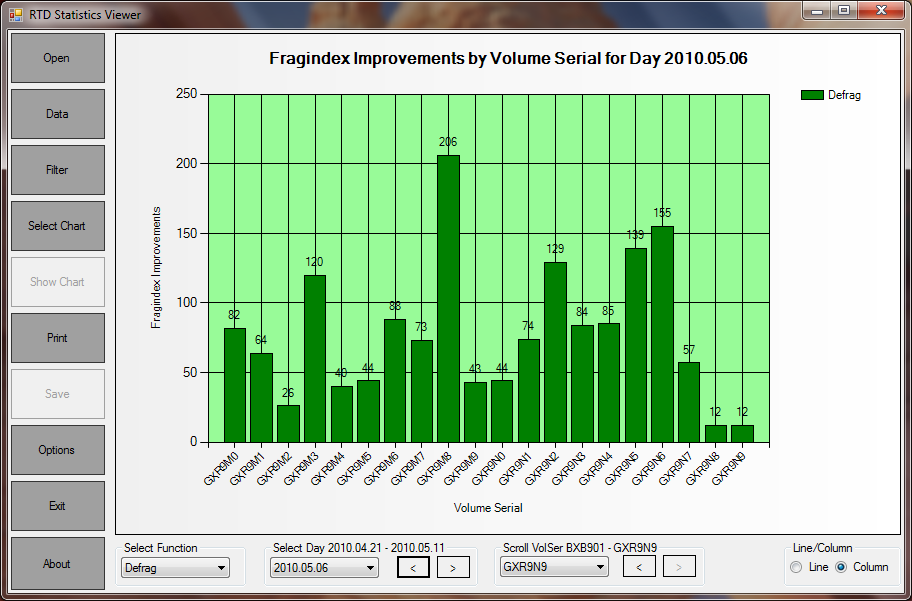
Task: Click the tallest bar labeled 206
Action: click(x=448, y=298)
